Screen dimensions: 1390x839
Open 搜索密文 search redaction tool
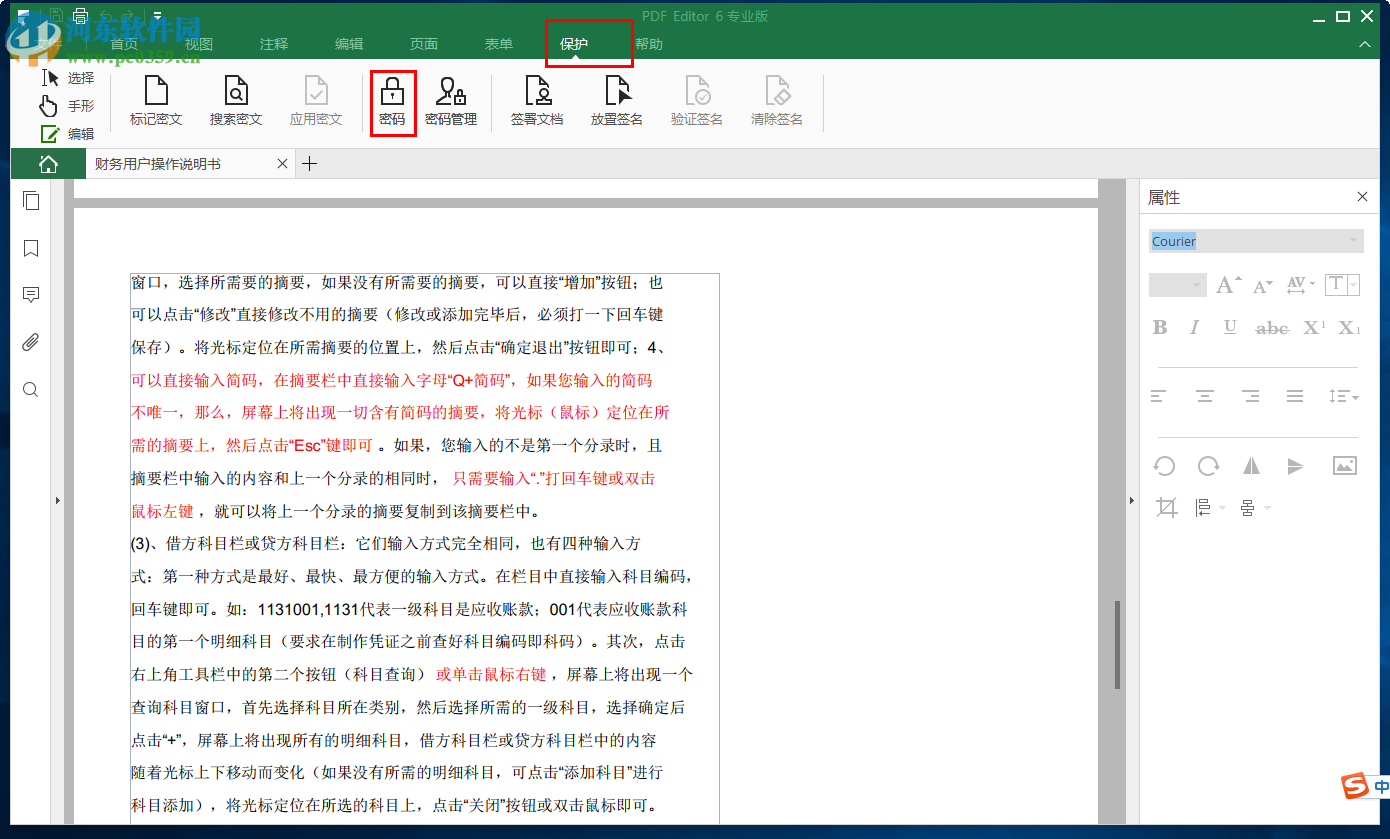click(236, 101)
